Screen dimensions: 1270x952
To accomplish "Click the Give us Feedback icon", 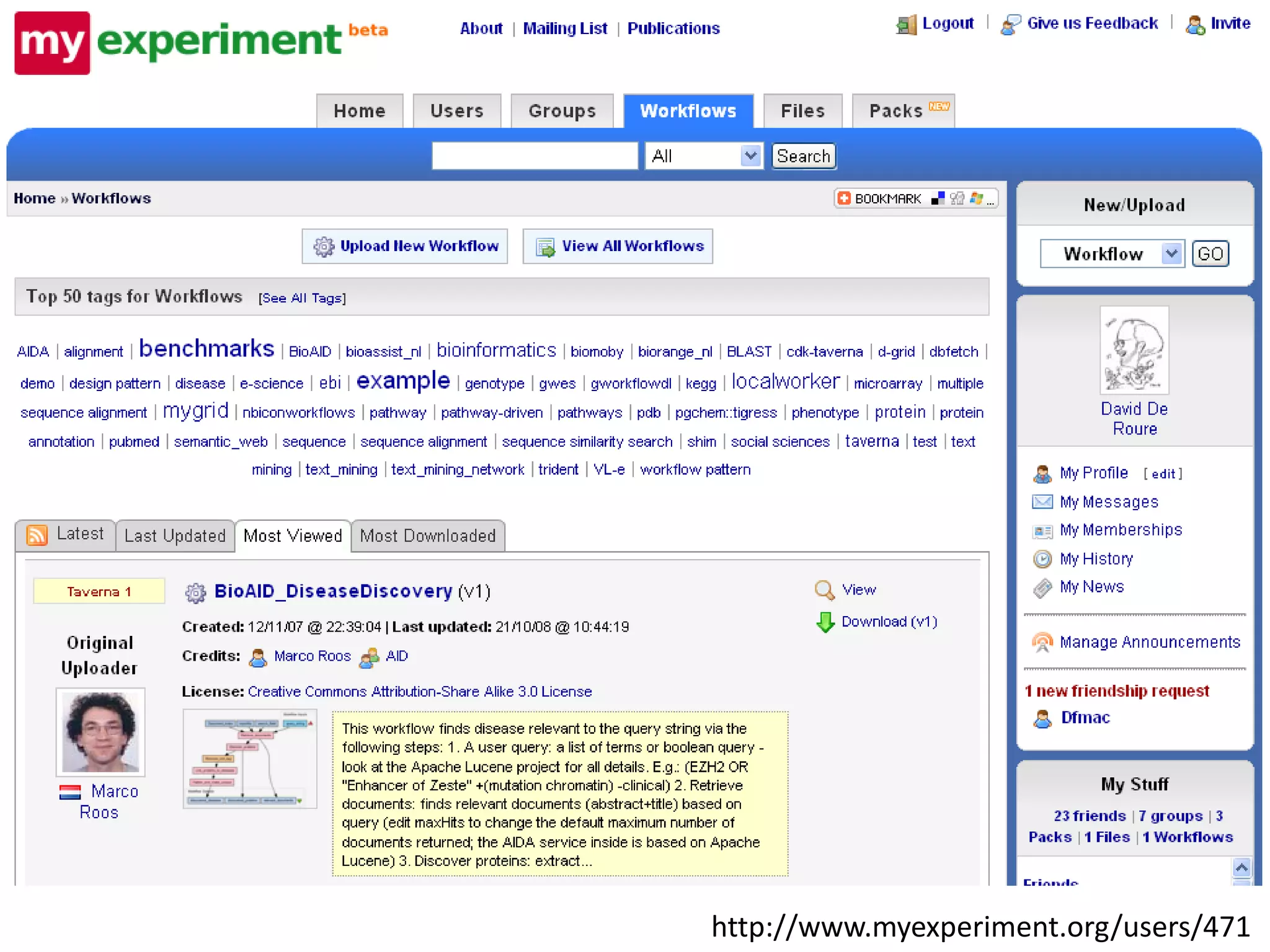I will (1011, 25).
